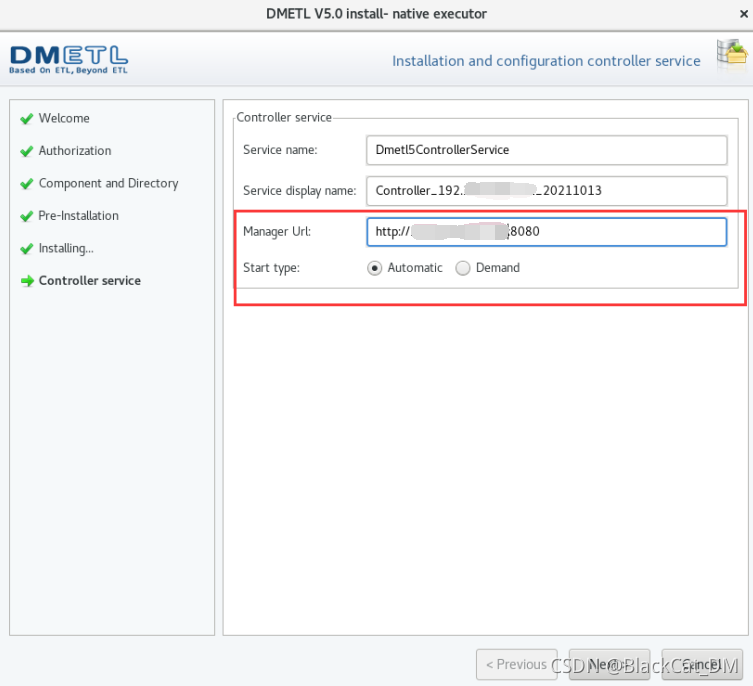
Task: Select the Welcome step
Action: (x=64, y=118)
